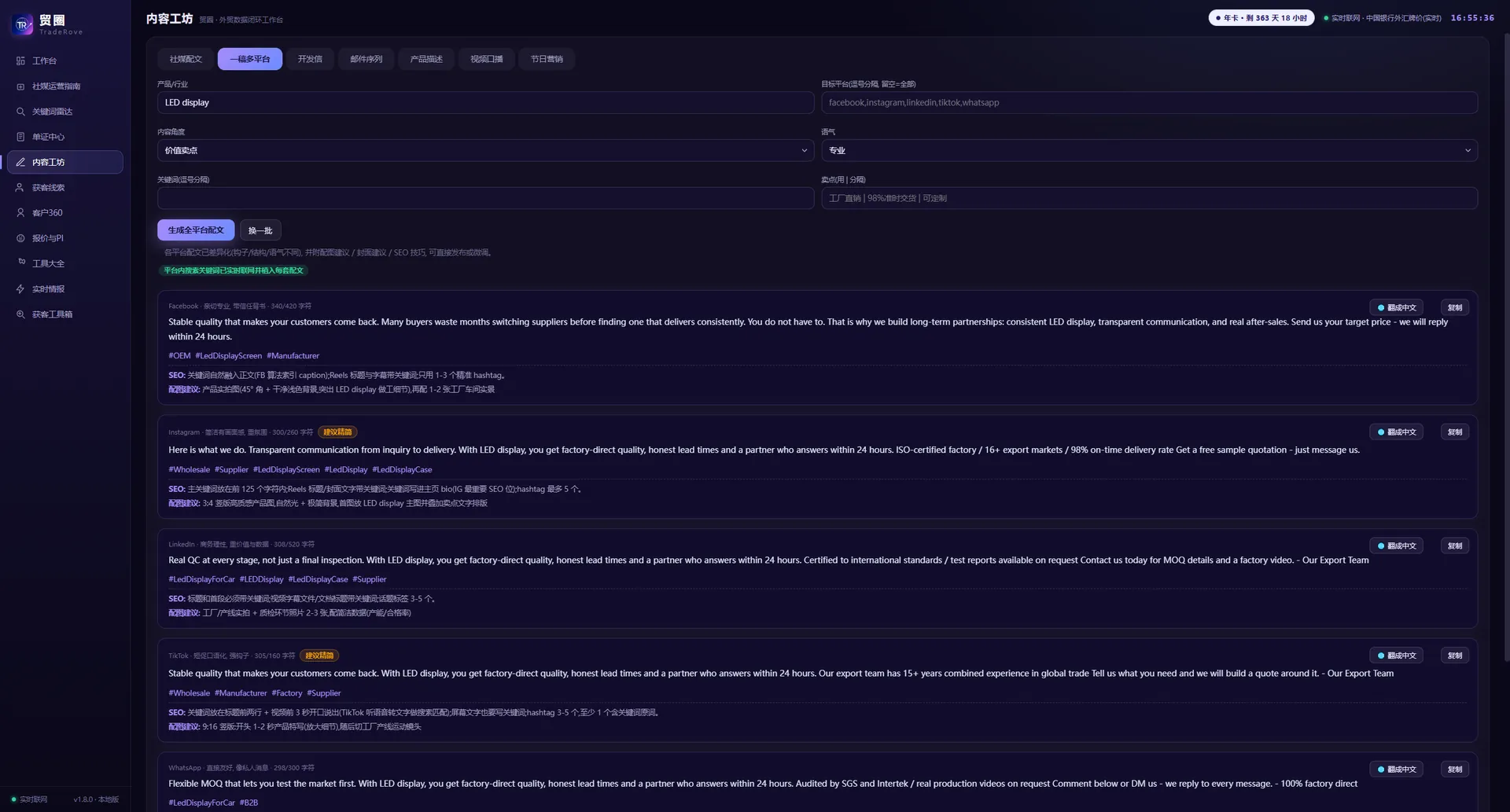Switch to the 开发信 tab
The image size is (1510, 812).
click(x=310, y=59)
